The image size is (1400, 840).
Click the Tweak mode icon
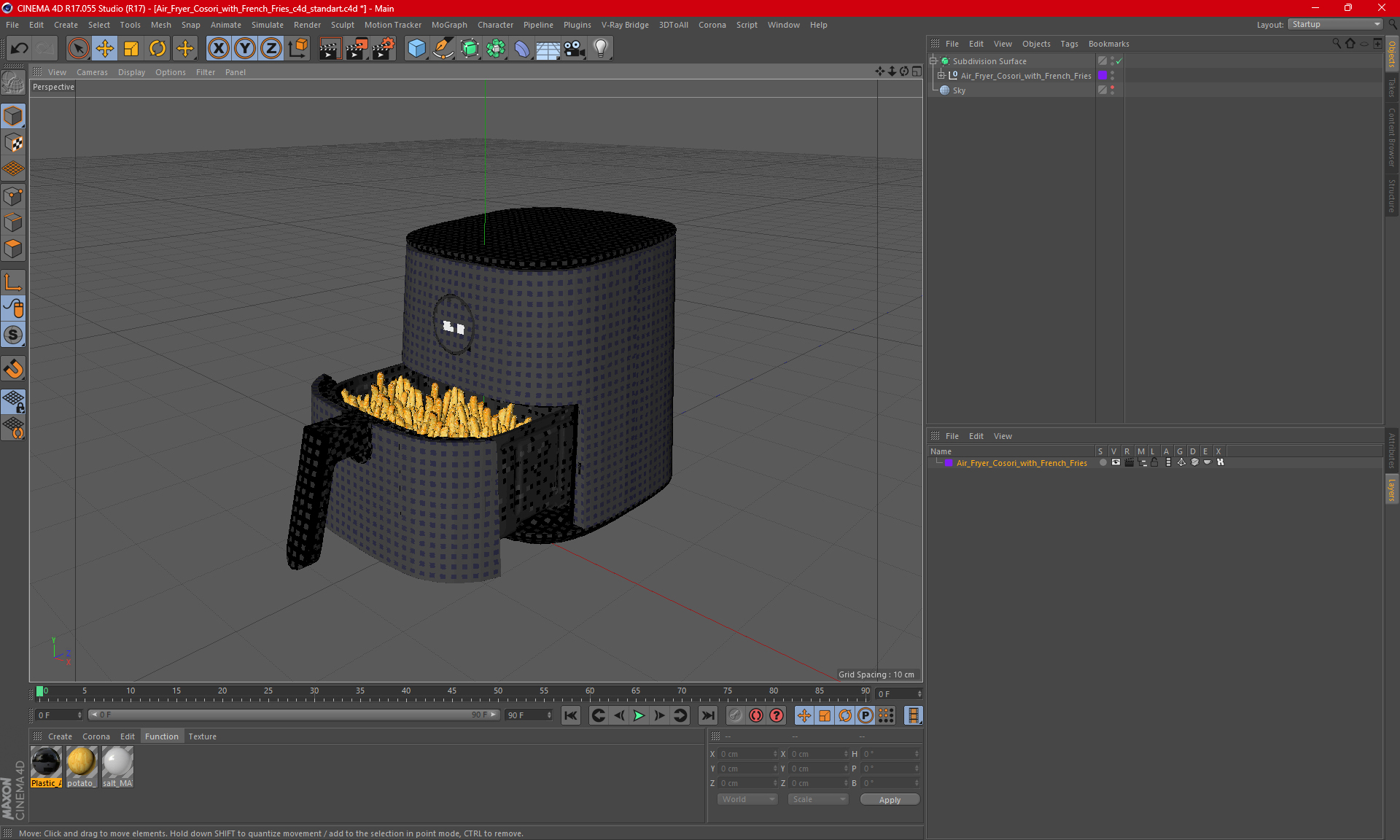pyautogui.click(x=13, y=308)
